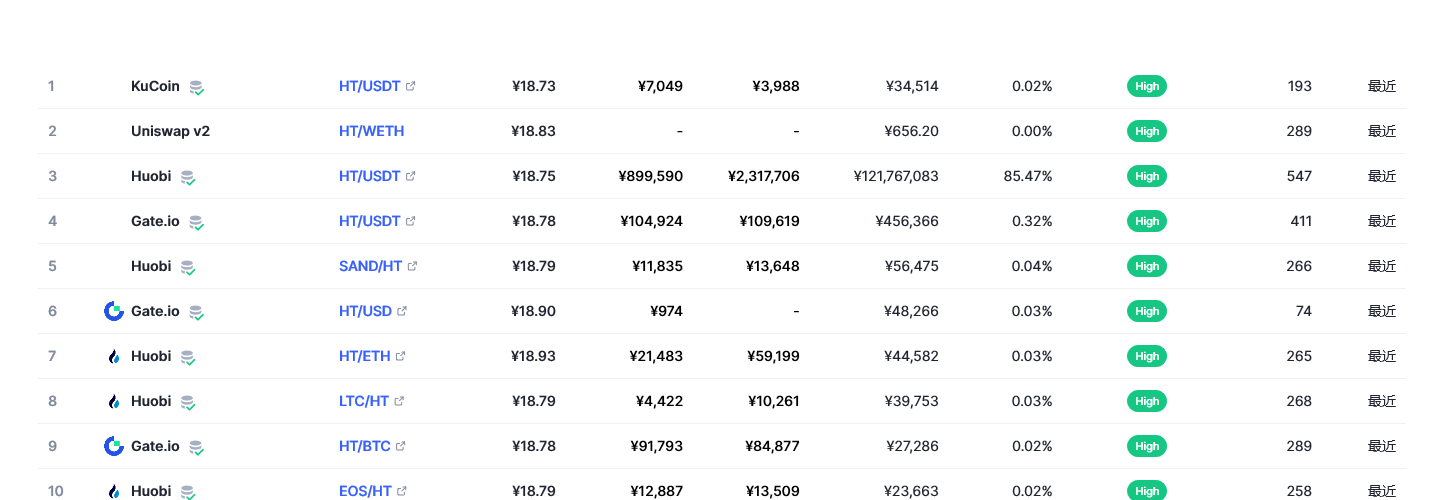
Task: Click the Gate.io logo in row 6
Action: click(x=114, y=311)
